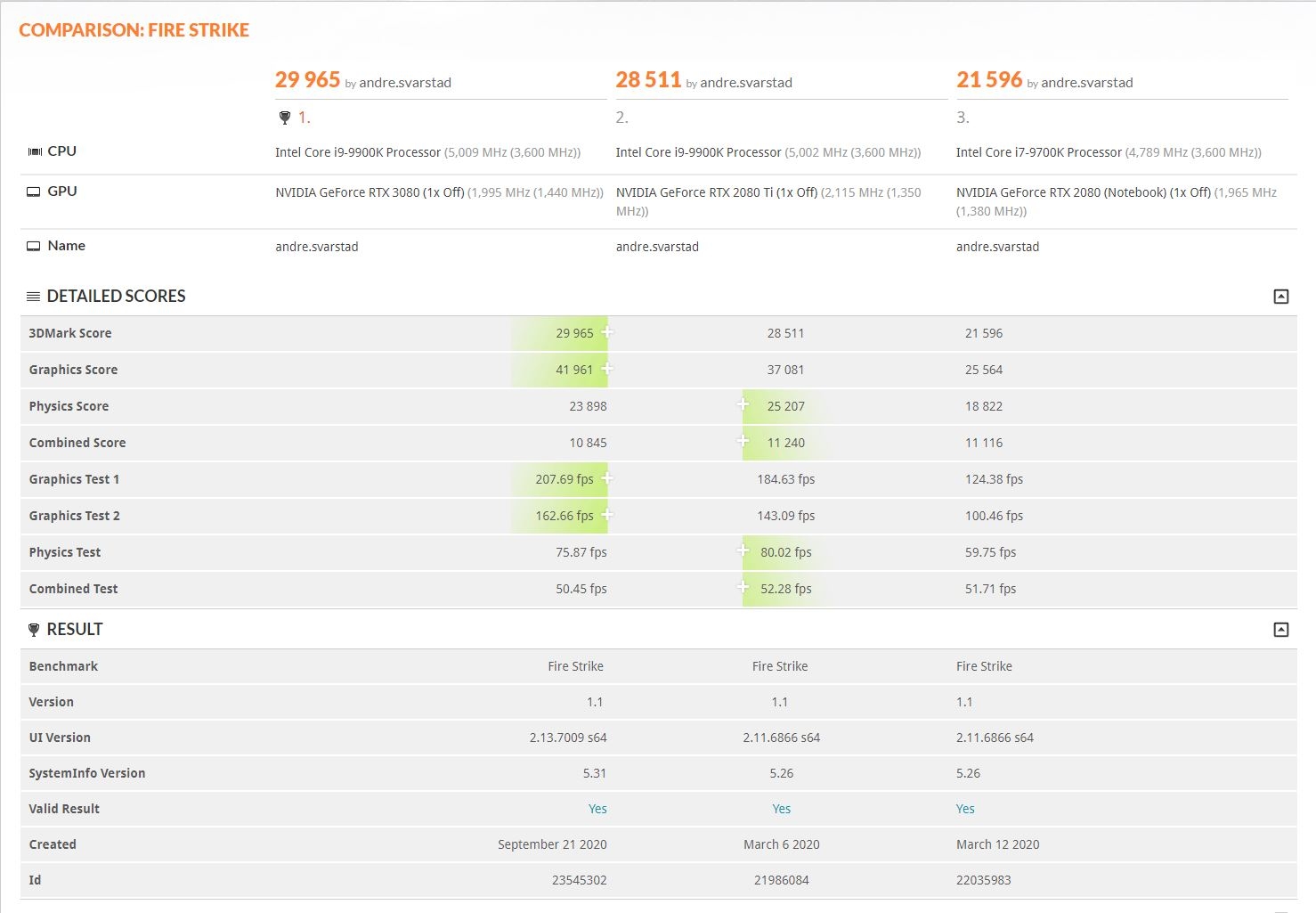Click plus icon next to 11 240 combined score

743,441
